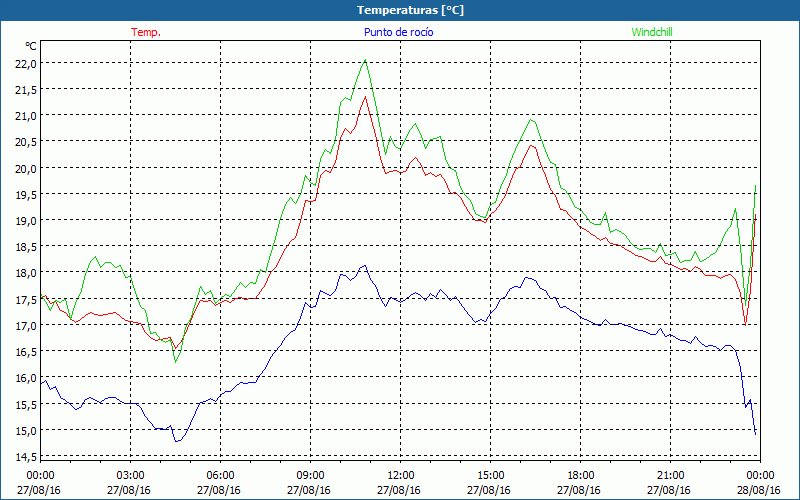Click the 12:00 time axis label
This screenshot has width=800, height=500.
tap(401, 476)
